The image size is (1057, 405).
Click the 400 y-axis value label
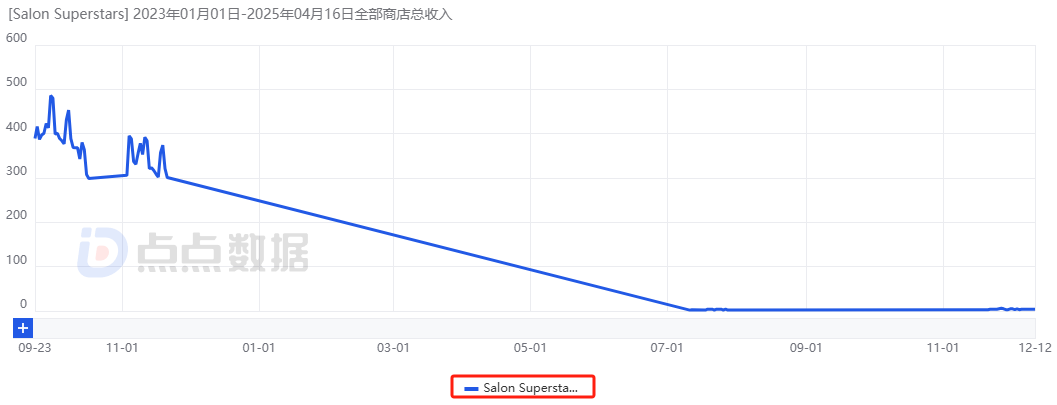tap(16, 127)
